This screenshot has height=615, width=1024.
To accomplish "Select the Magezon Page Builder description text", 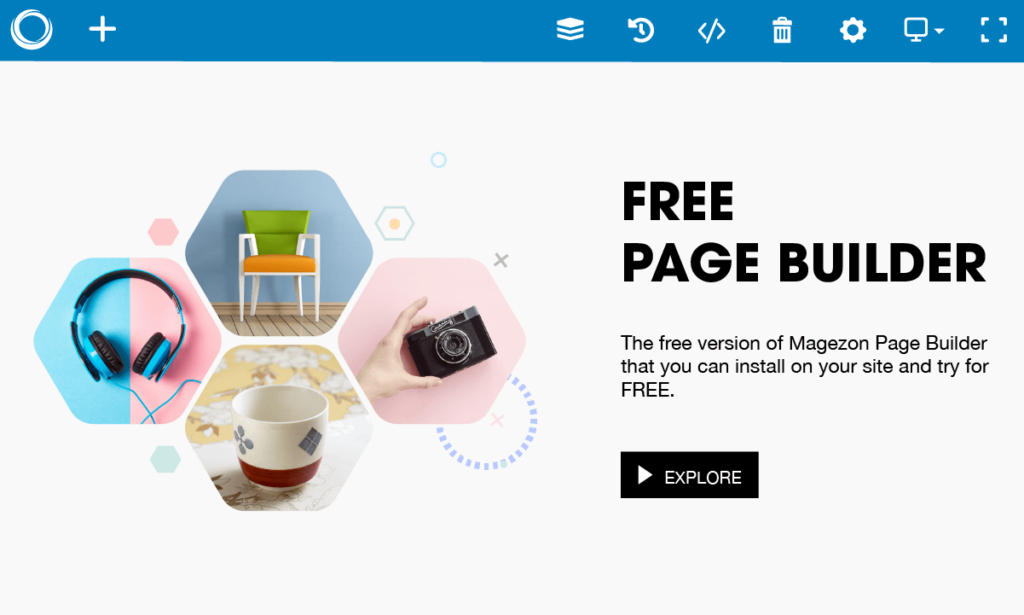I will point(805,366).
